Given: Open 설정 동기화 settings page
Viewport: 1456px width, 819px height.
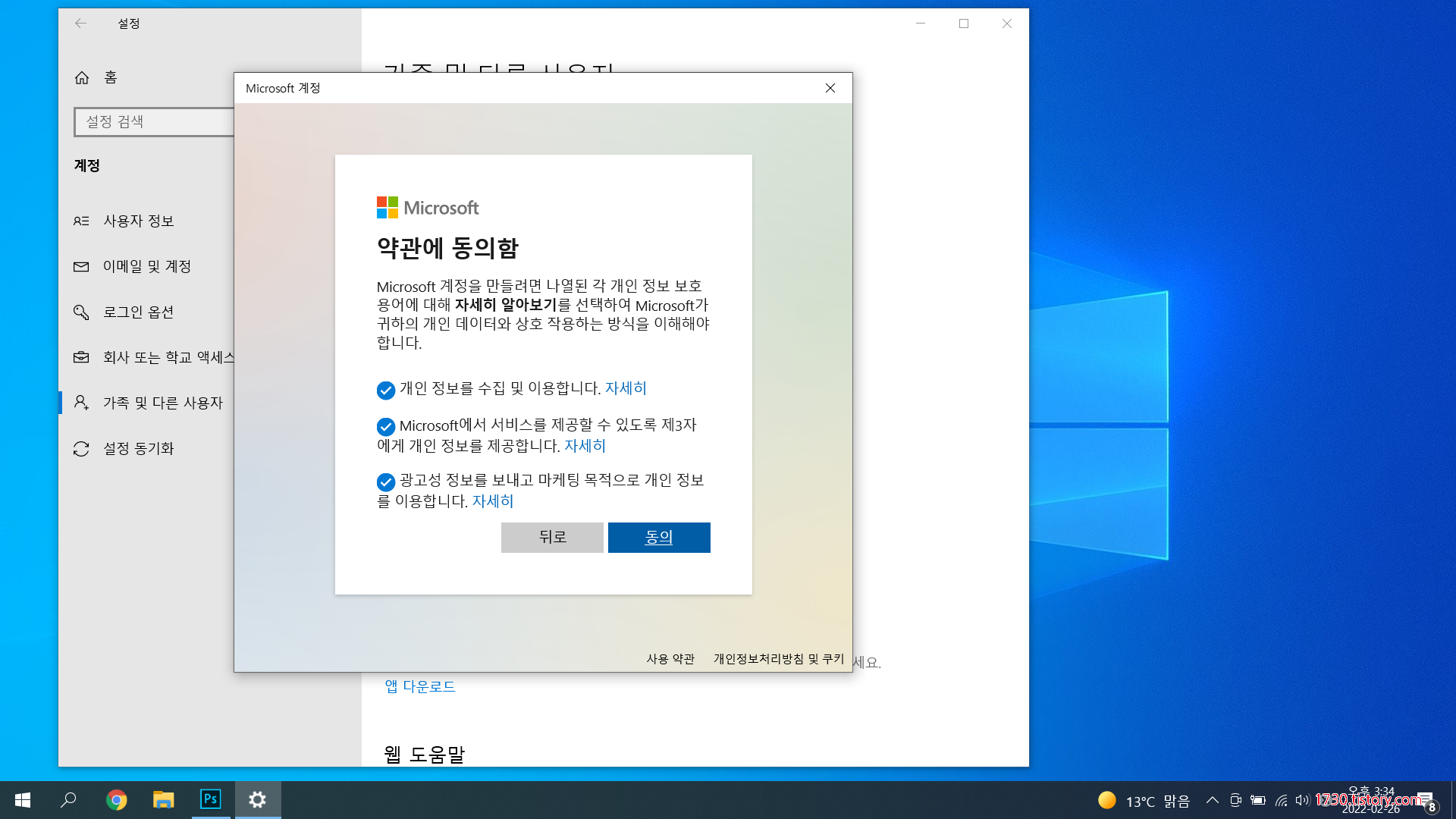Looking at the screenshot, I should (x=139, y=448).
